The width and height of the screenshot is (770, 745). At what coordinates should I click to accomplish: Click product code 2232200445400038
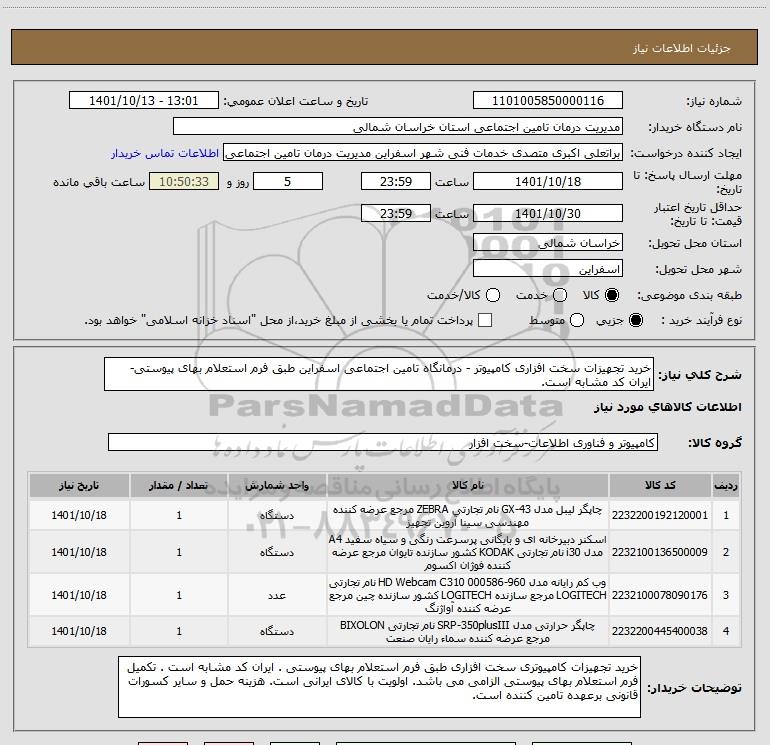coord(660,631)
